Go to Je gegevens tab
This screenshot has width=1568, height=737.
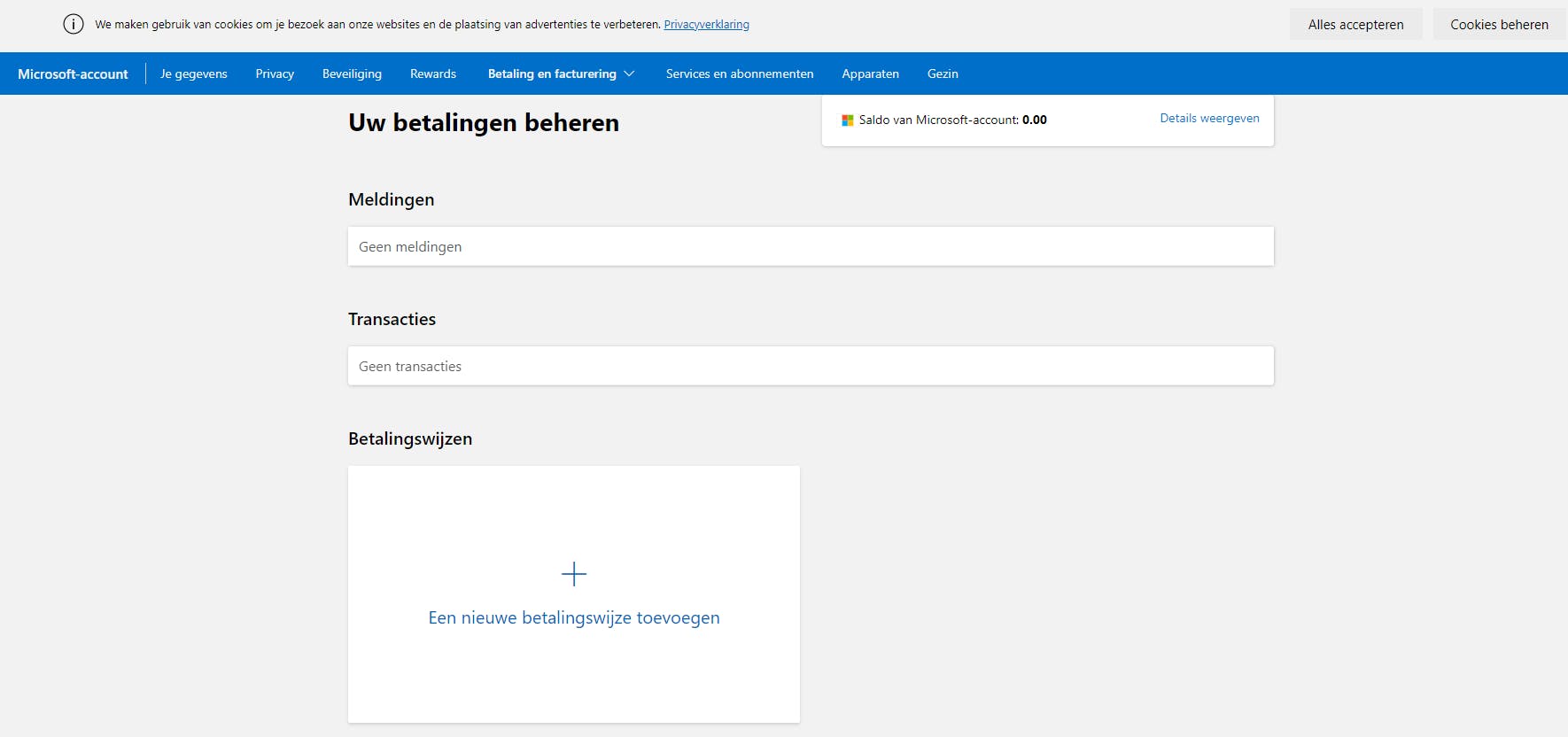[194, 74]
